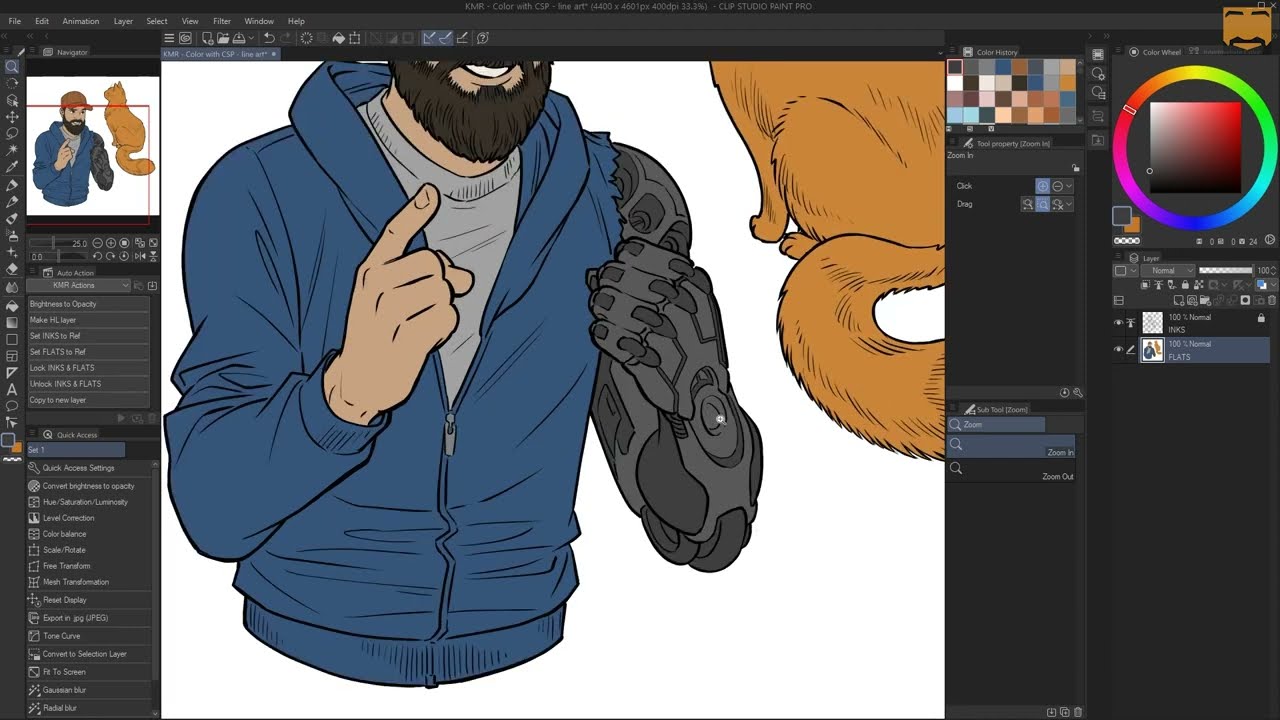The height and width of the screenshot is (720, 1280).
Task: Select the Eyedropper tool
Action: pos(12,166)
